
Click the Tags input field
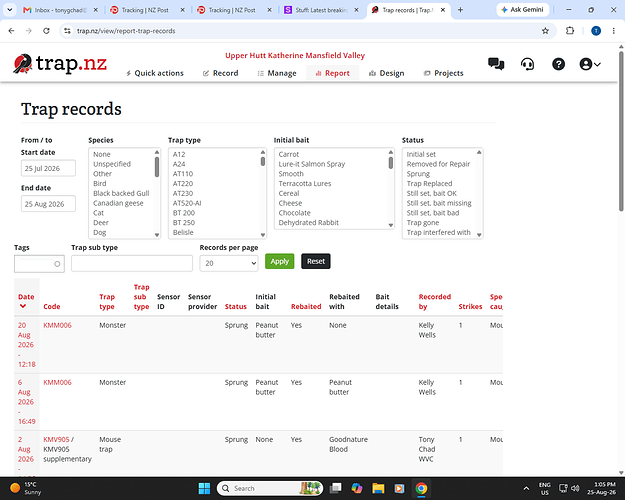coord(39,264)
